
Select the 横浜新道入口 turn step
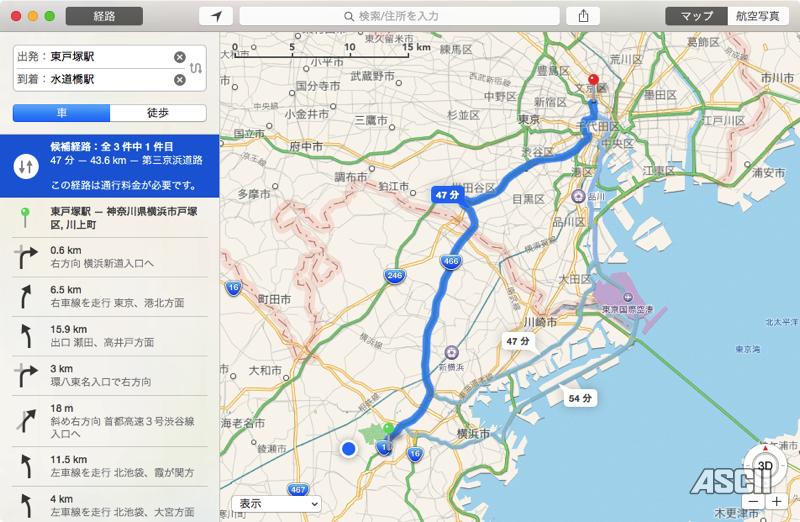tap(110, 257)
